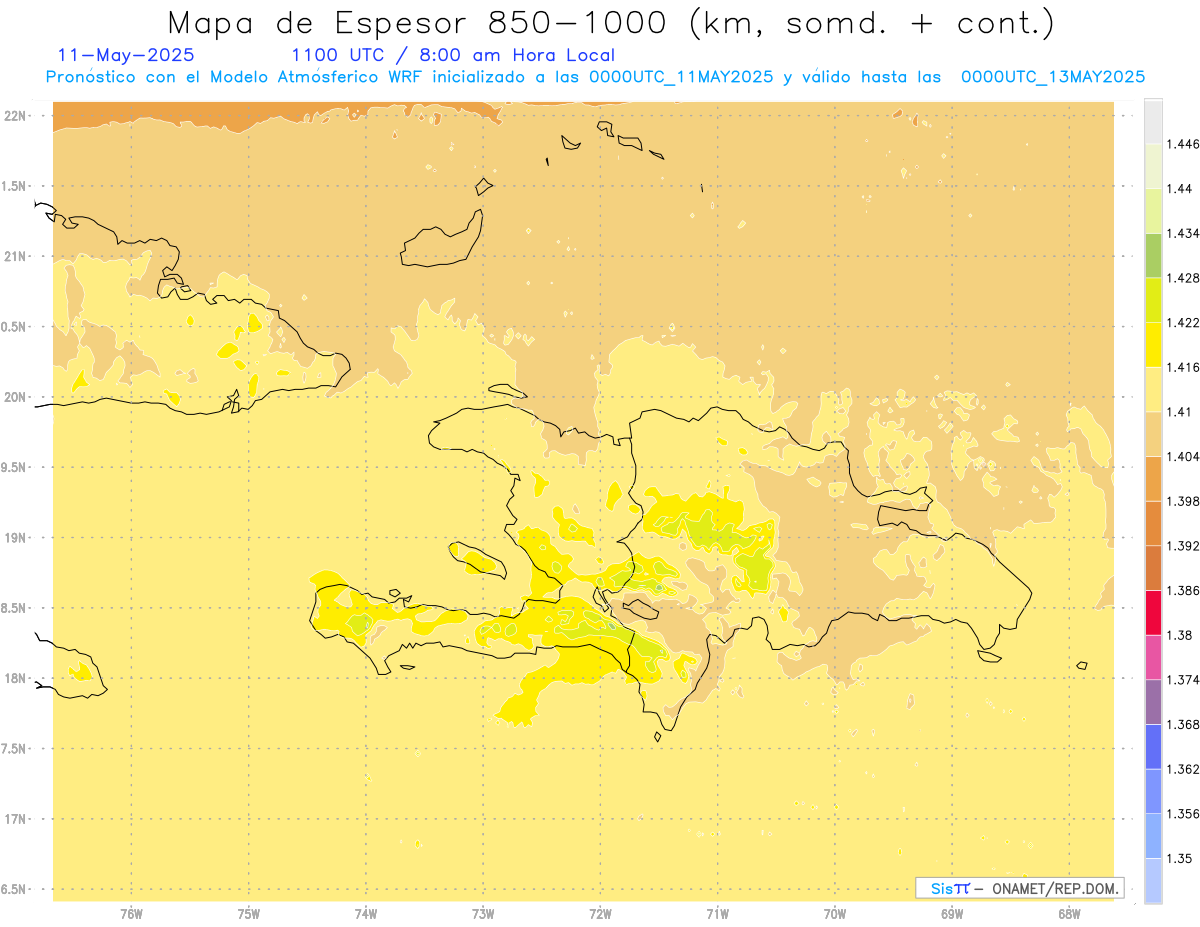Click the purple legend swatch between 1.368 and 1.374

1153,701
